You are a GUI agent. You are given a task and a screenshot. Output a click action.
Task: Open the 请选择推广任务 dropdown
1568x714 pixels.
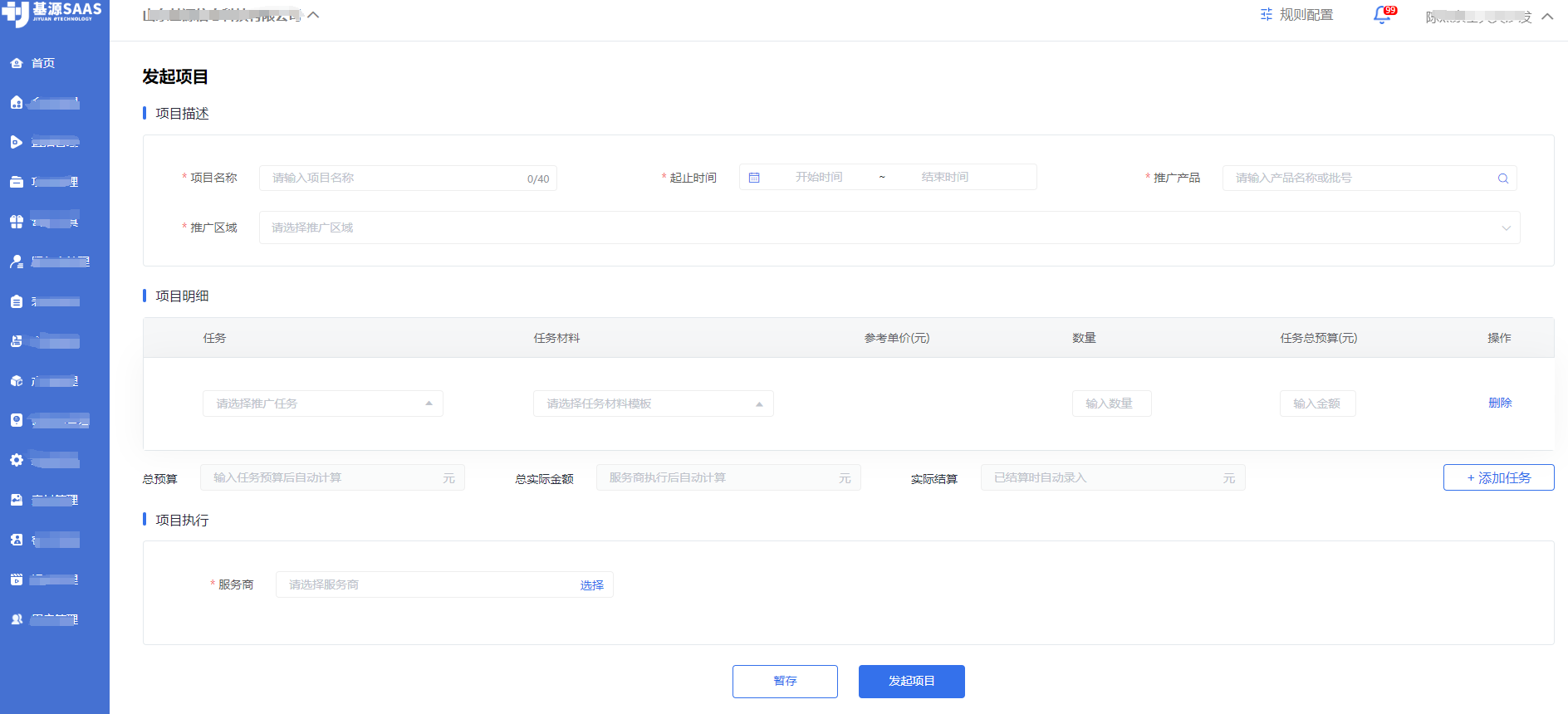click(322, 403)
